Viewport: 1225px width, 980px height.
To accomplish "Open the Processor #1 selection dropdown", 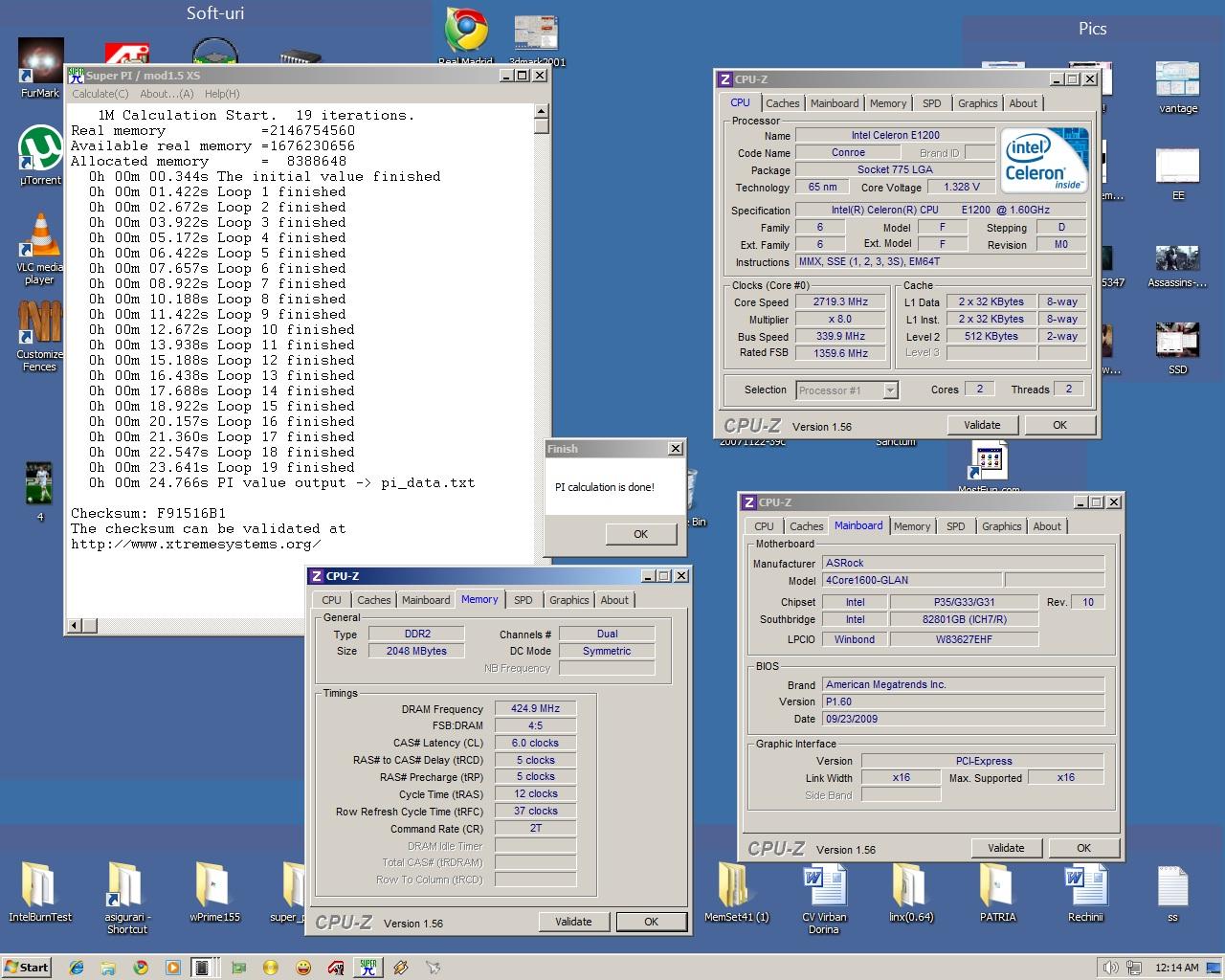I will pos(847,390).
